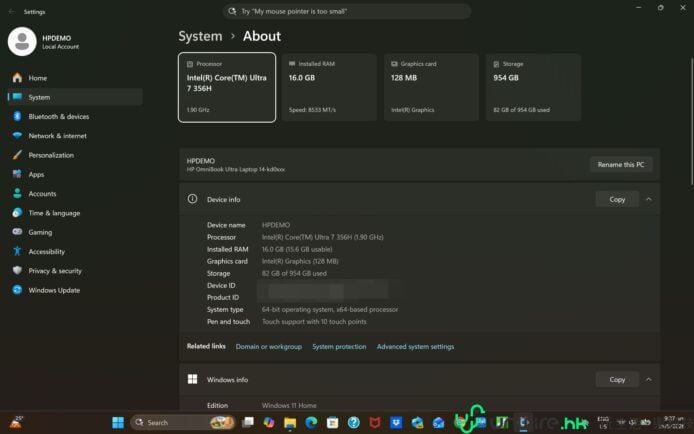Open System protection link
The height and width of the screenshot is (434, 694).
coord(339,346)
